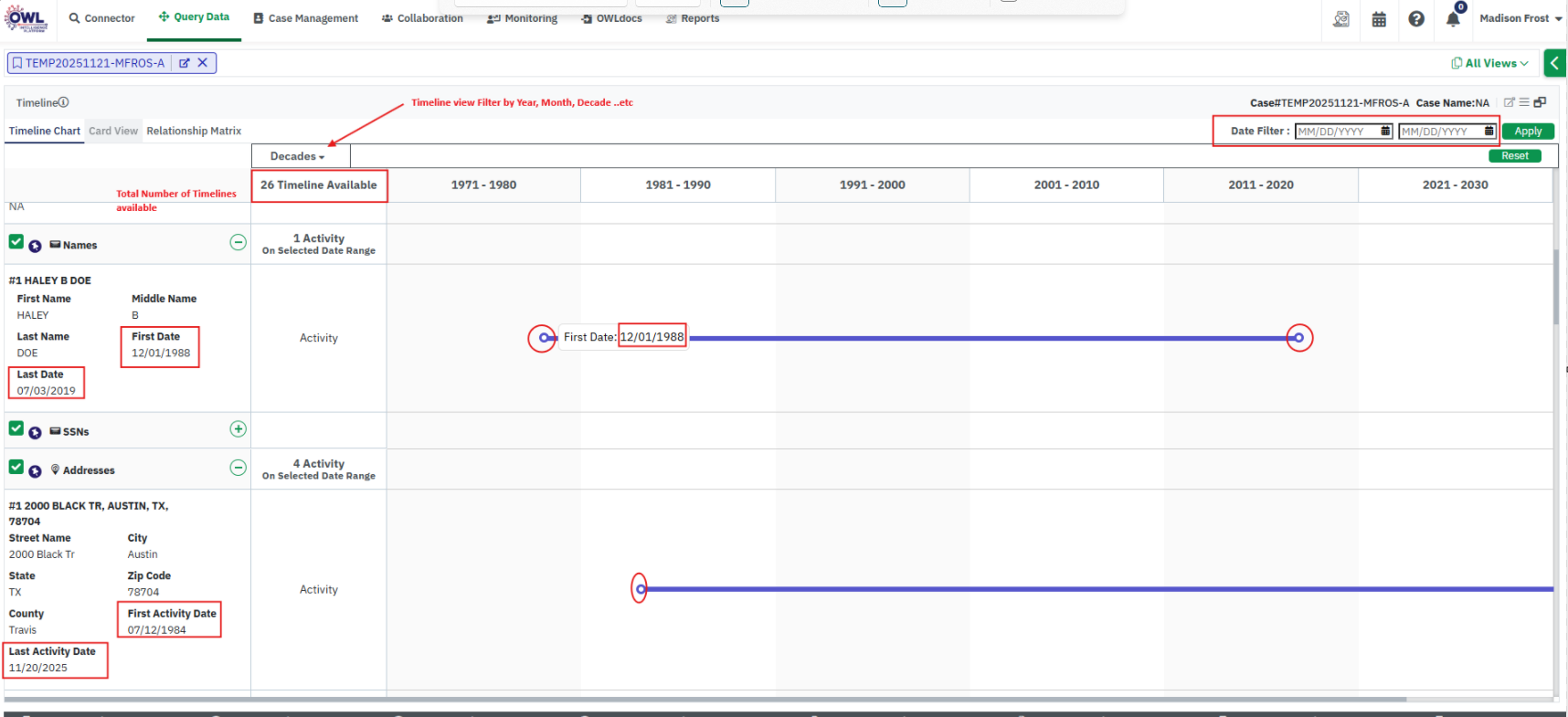Open the Decades timeline view dropdown
This screenshot has height=717, width=1568.
298,156
